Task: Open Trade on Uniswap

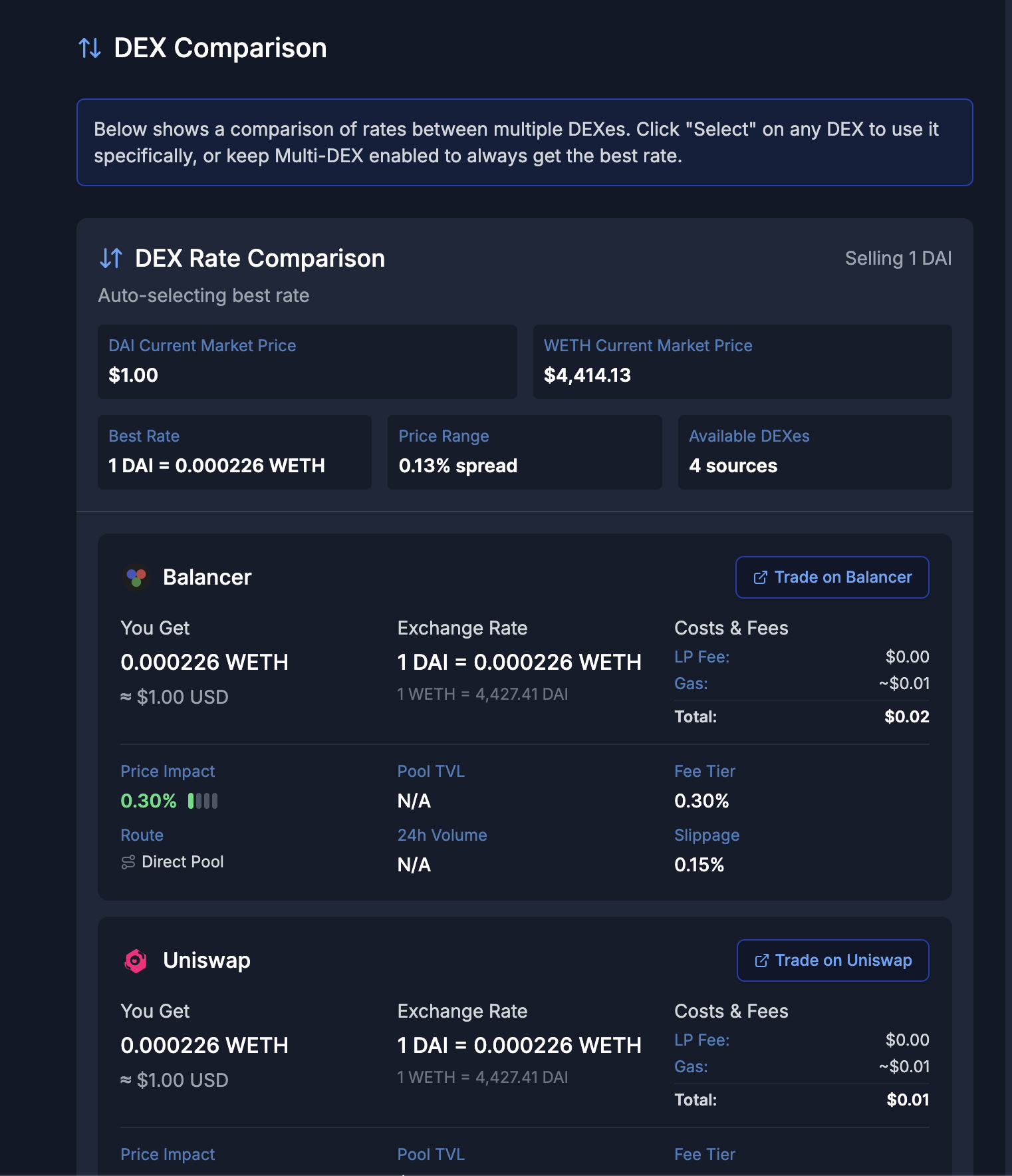Action: pos(832,960)
